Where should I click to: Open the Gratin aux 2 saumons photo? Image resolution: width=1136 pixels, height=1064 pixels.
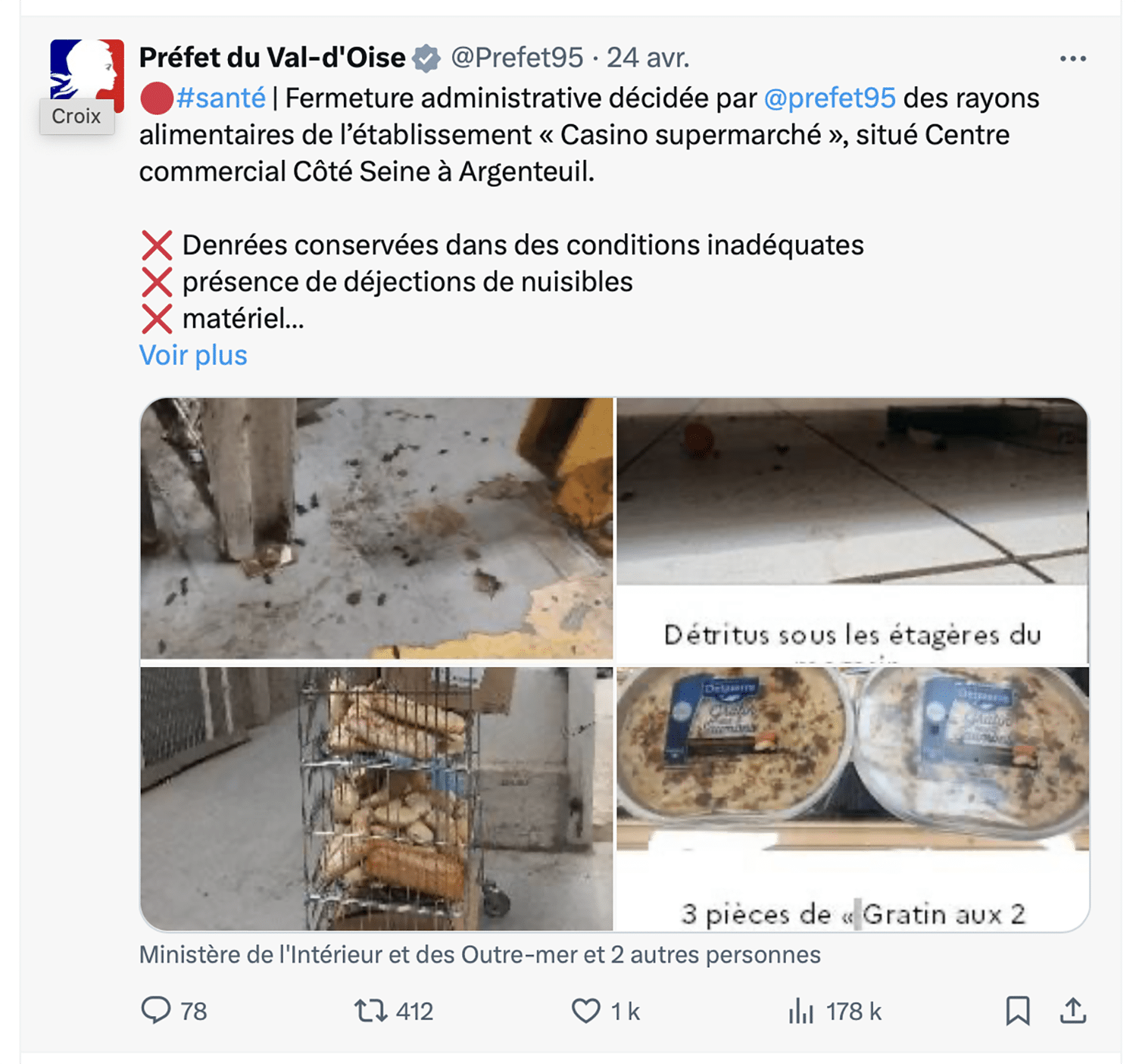point(853,799)
